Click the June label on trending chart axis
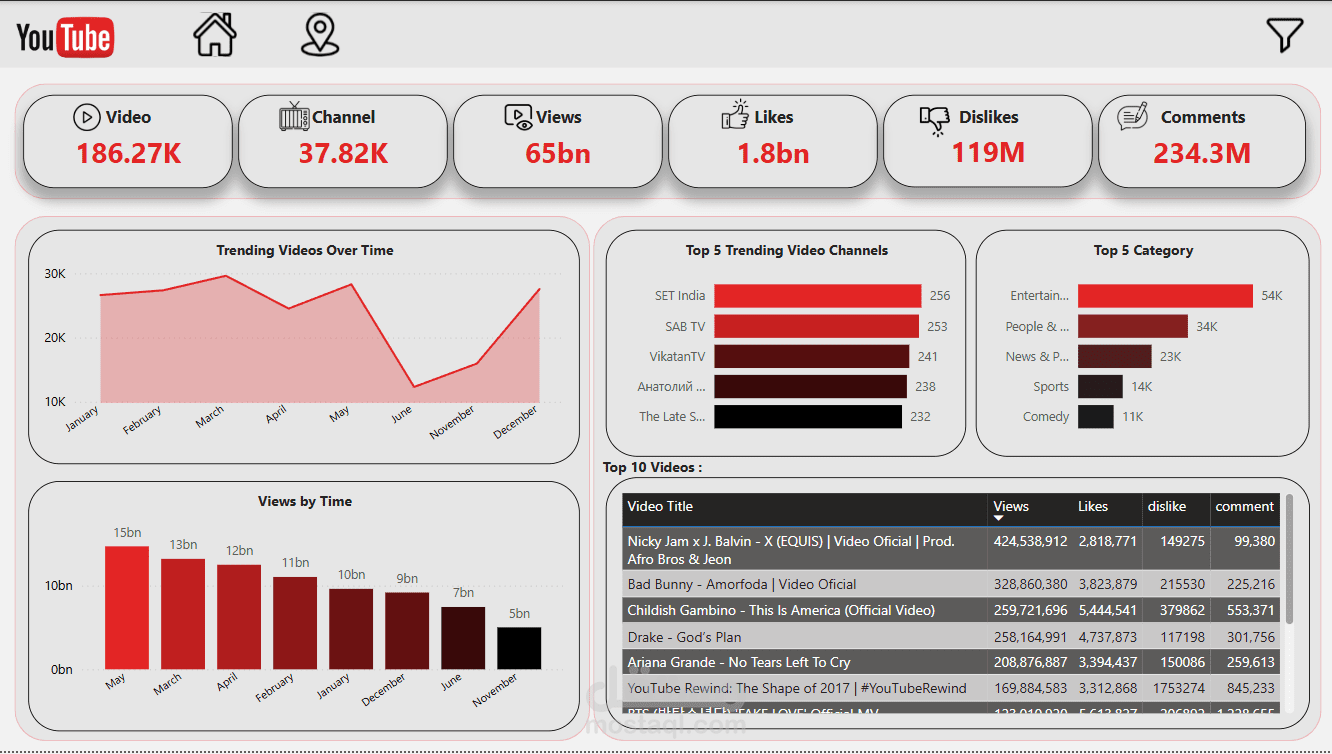This screenshot has height=754, width=1332. [402, 414]
